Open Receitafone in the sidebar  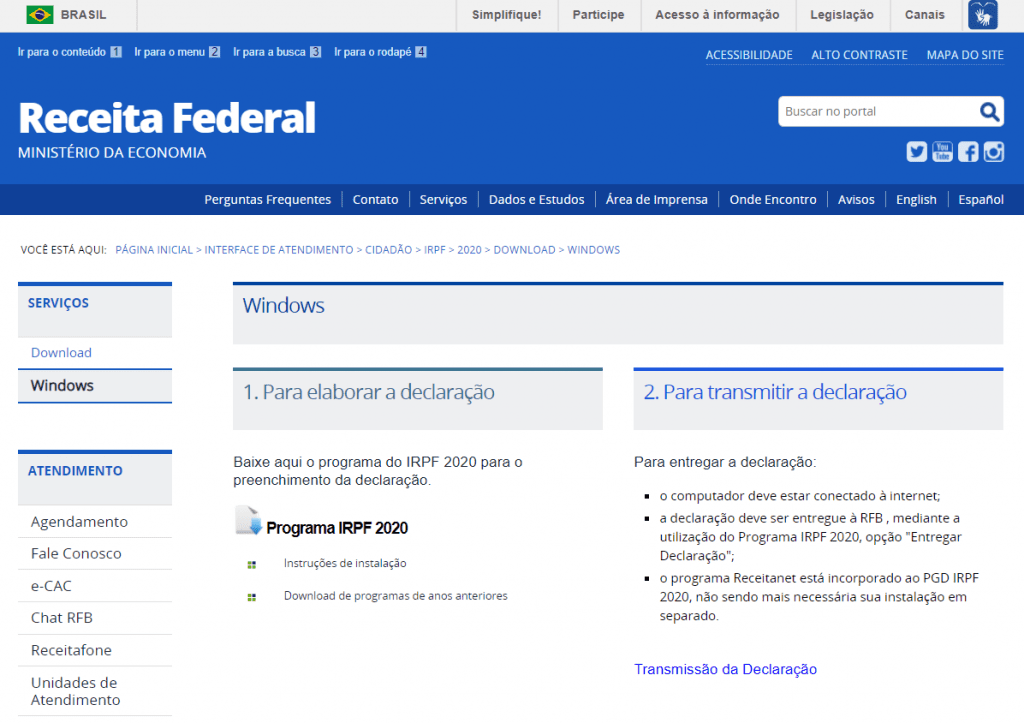[71, 651]
